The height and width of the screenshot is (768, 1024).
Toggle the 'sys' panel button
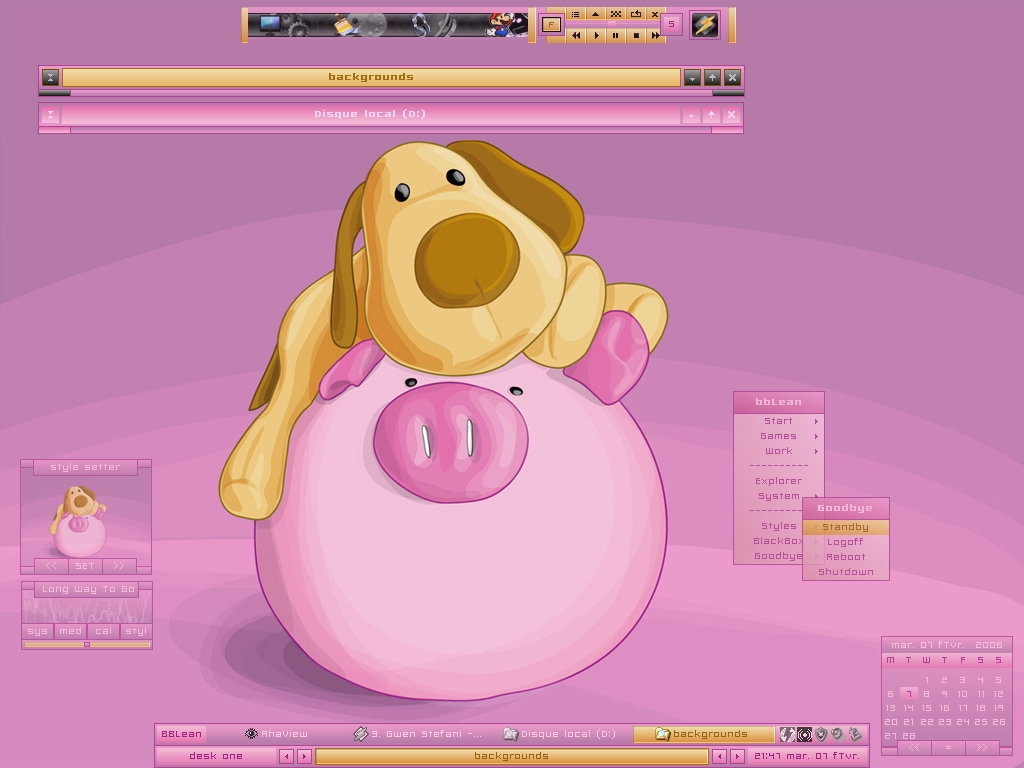point(38,631)
